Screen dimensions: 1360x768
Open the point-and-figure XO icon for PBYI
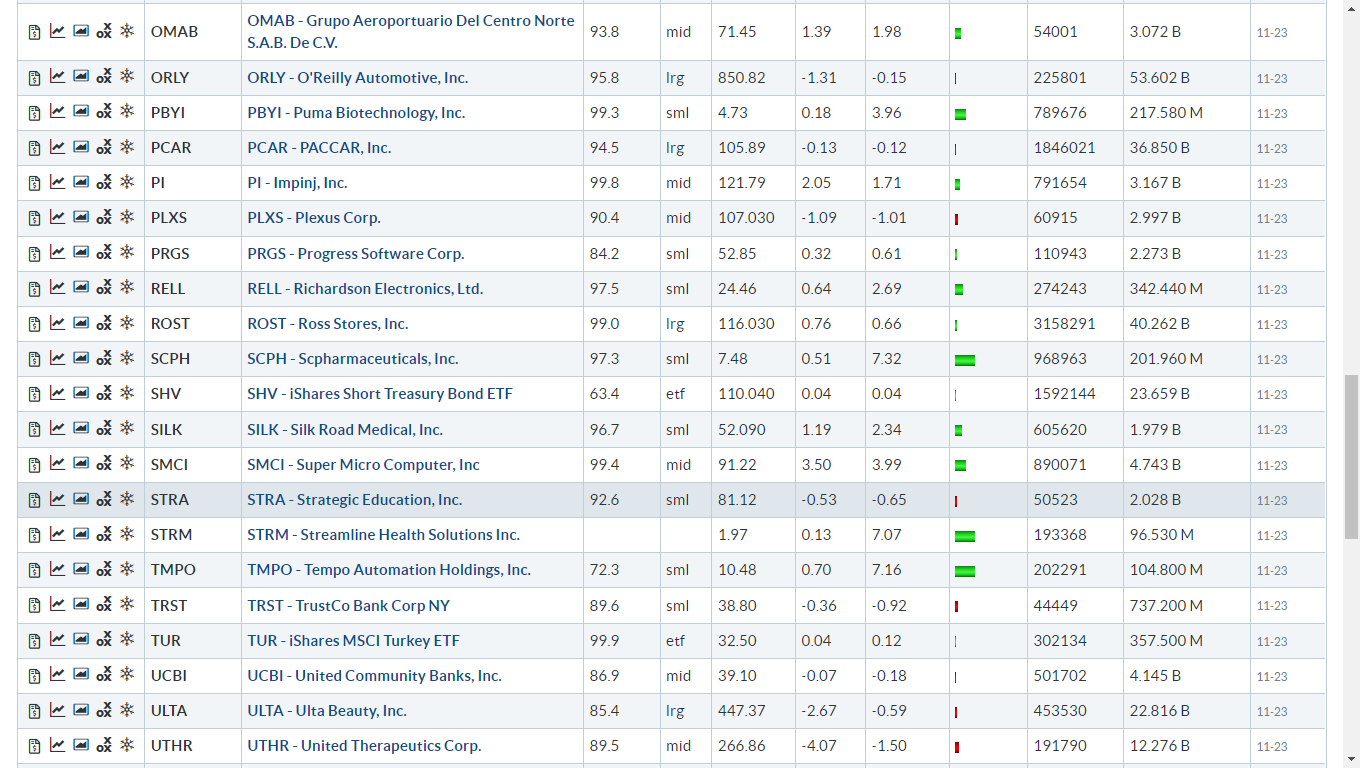tap(104, 113)
